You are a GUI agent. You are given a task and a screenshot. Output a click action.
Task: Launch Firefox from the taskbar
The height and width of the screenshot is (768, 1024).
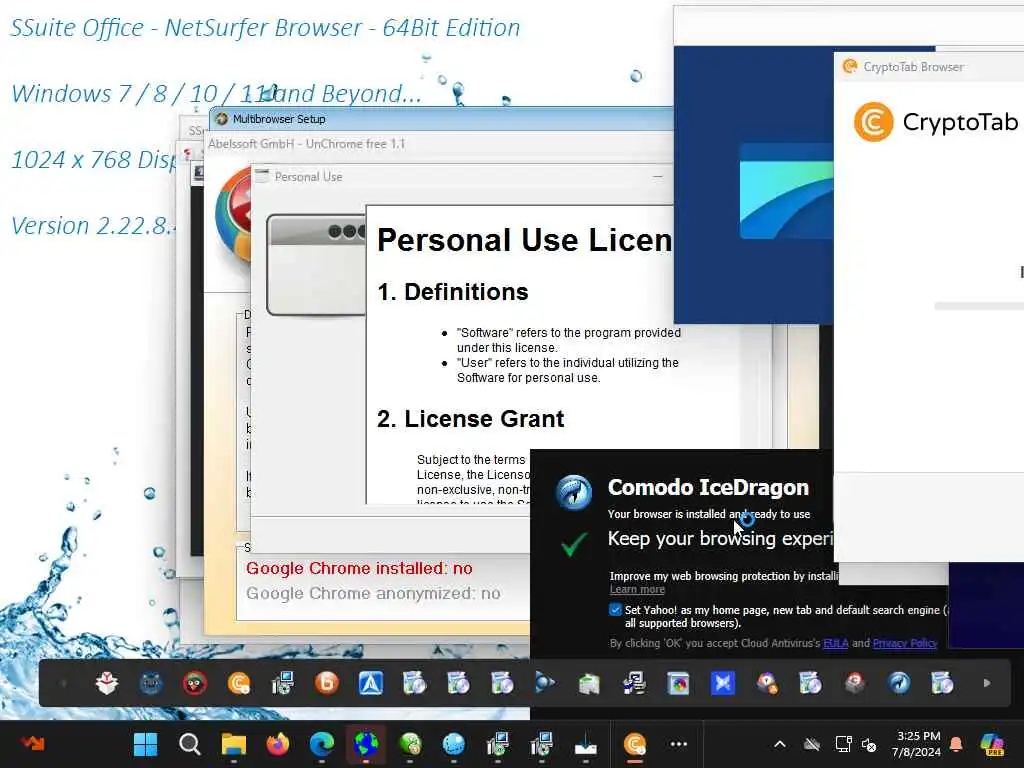point(278,744)
